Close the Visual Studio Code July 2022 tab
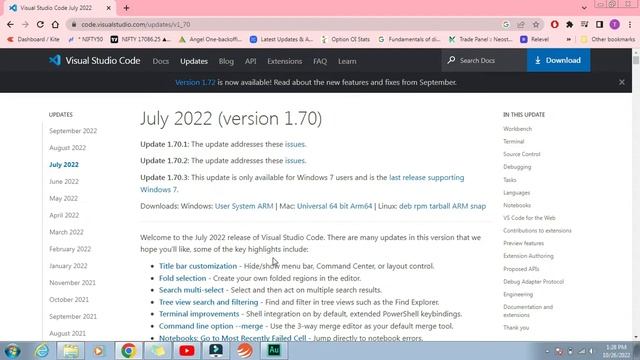The width and height of the screenshot is (640, 360). pyautogui.click(x=108, y=8)
